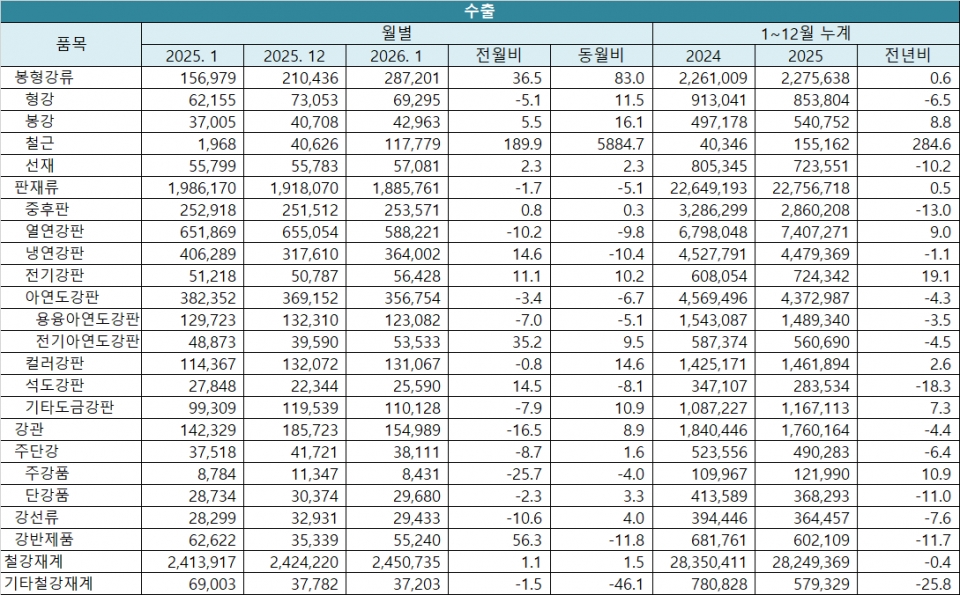The width and height of the screenshot is (960, 595).
Task: Click the 수출 table title header
Action: [x=479, y=12]
